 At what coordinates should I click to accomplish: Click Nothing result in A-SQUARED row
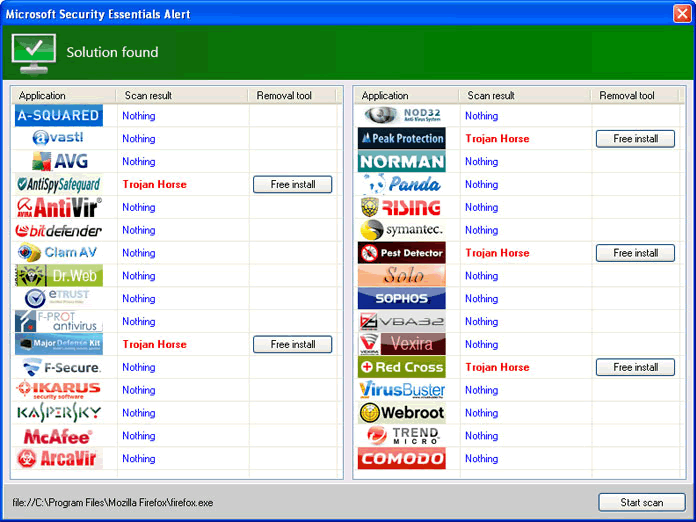pos(138,116)
